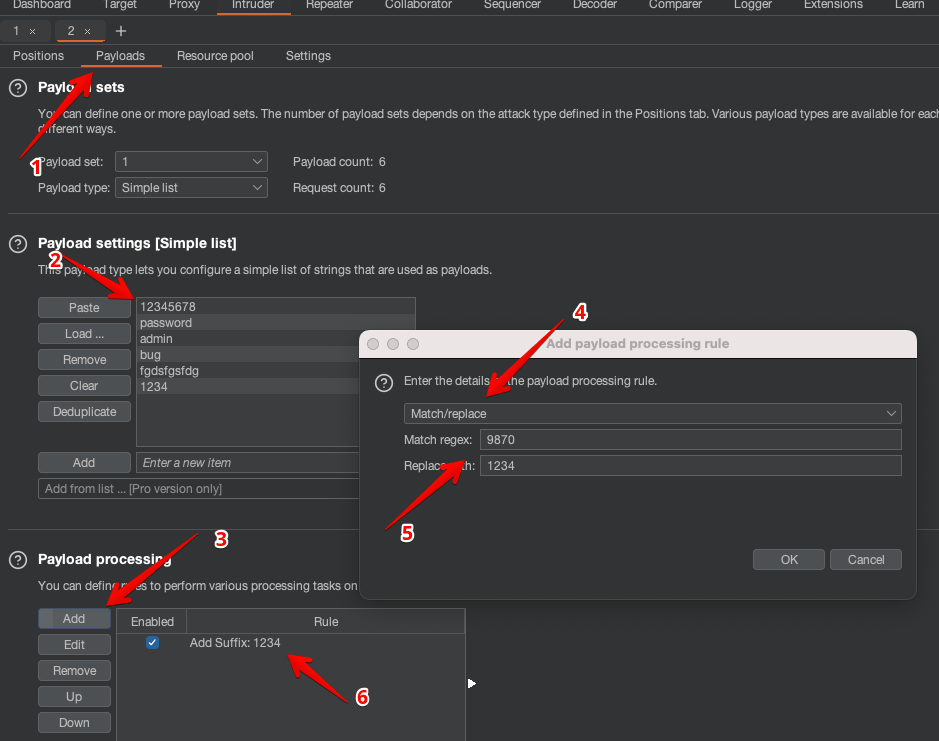Open the Target tab

click(x=120, y=5)
